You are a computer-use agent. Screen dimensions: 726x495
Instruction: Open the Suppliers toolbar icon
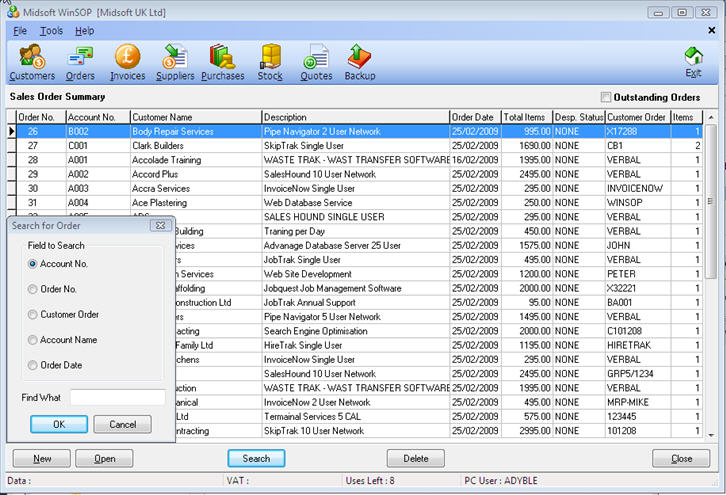pos(175,63)
